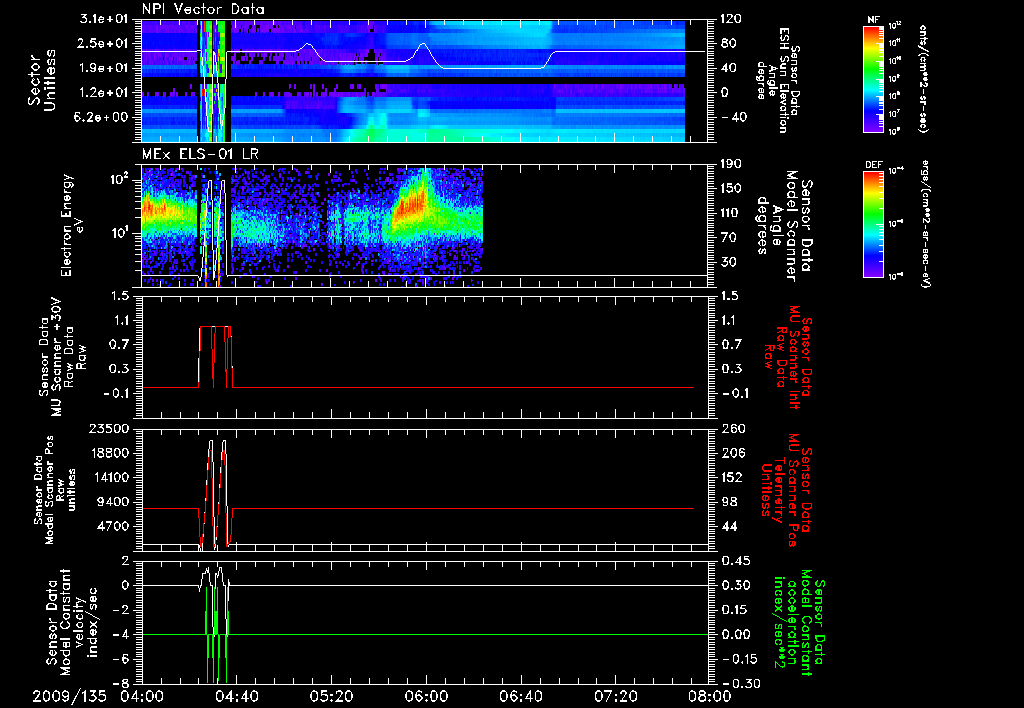Image resolution: width=1024 pixels, height=708 pixels.
Task: Click the '206' telemetry tick value
Action: [731, 453]
